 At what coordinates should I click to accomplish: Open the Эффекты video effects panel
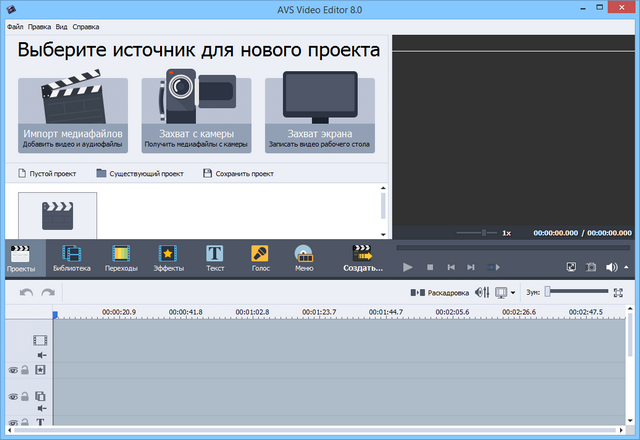pyautogui.click(x=168, y=258)
